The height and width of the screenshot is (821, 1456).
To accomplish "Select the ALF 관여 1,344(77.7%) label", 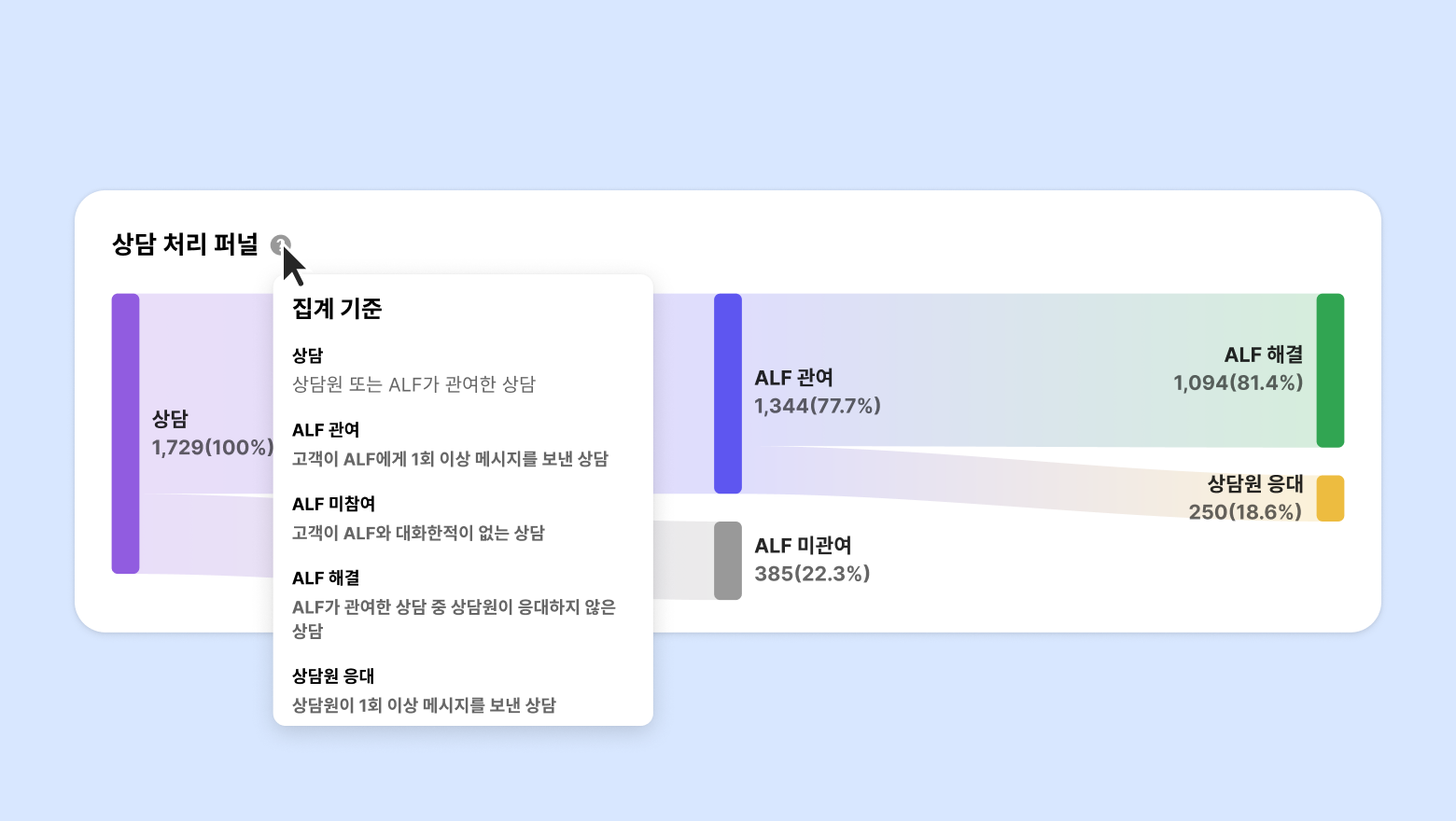I will tap(817, 392).
